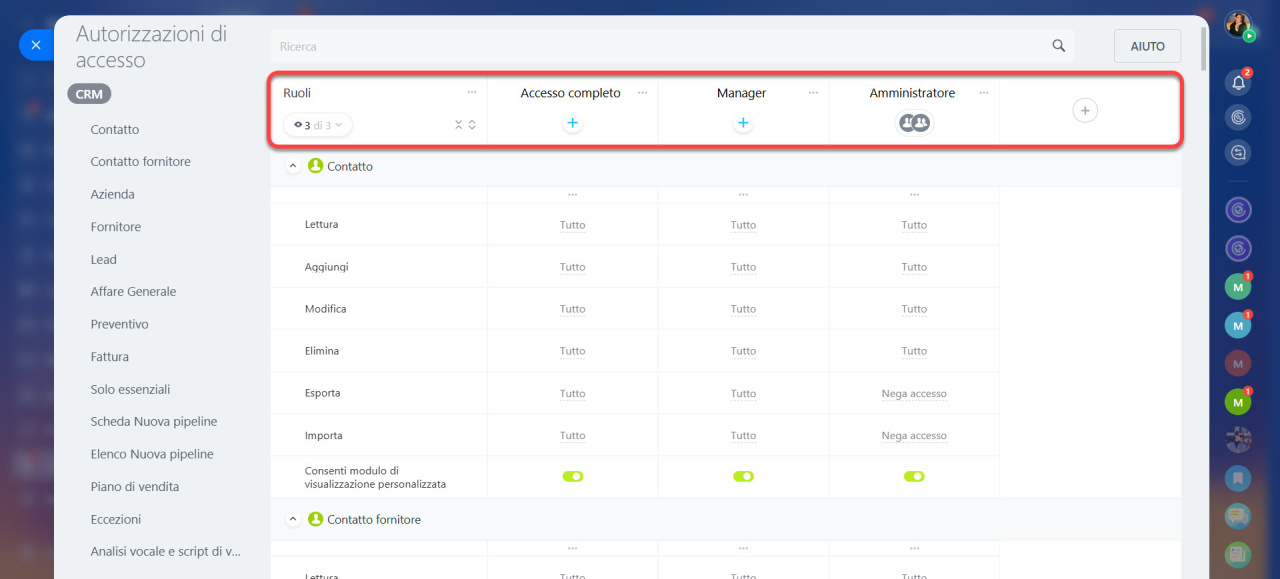Open Eccezioni in the sidebar
This screenshot has width=1280, height=579.
[116, 519]
